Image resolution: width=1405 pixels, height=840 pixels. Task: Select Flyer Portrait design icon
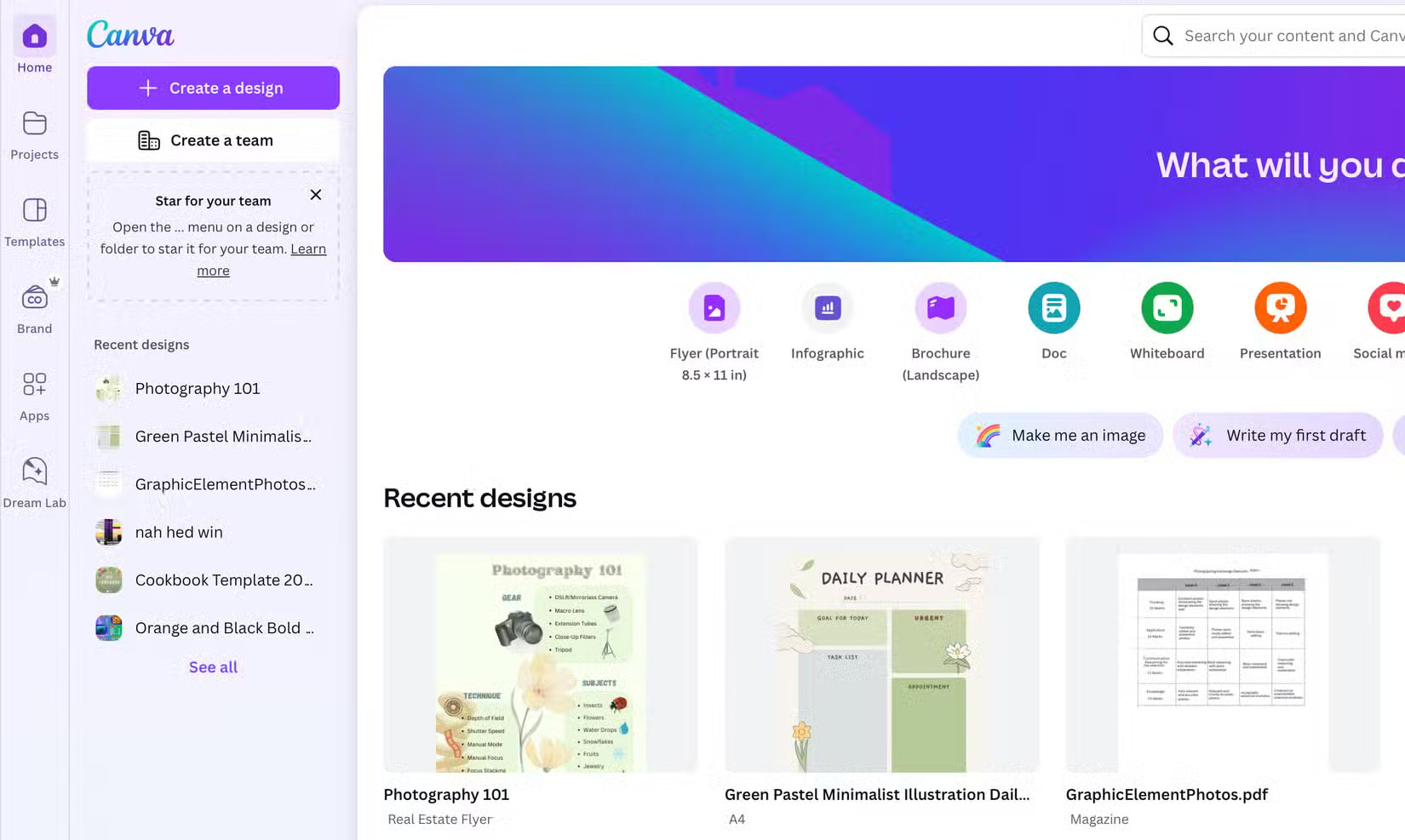(714, 308)
